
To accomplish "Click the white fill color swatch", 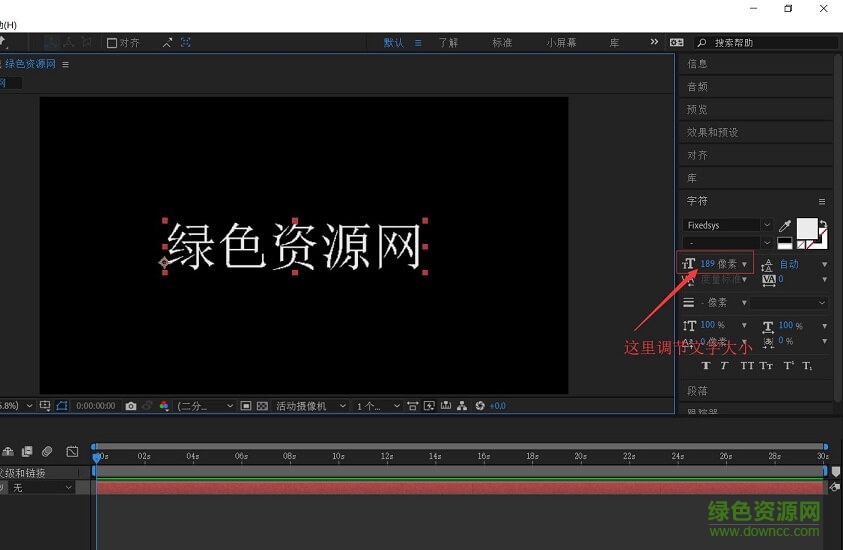I will pyautogui.click(x=806, y=228).
